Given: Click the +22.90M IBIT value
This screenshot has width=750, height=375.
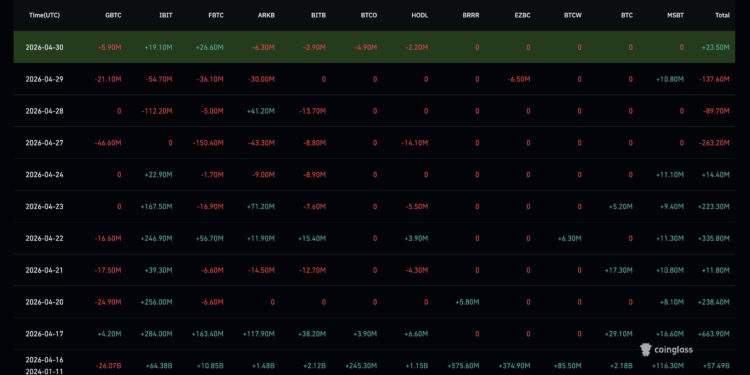Looking at the screenshot, I should 158,175.
